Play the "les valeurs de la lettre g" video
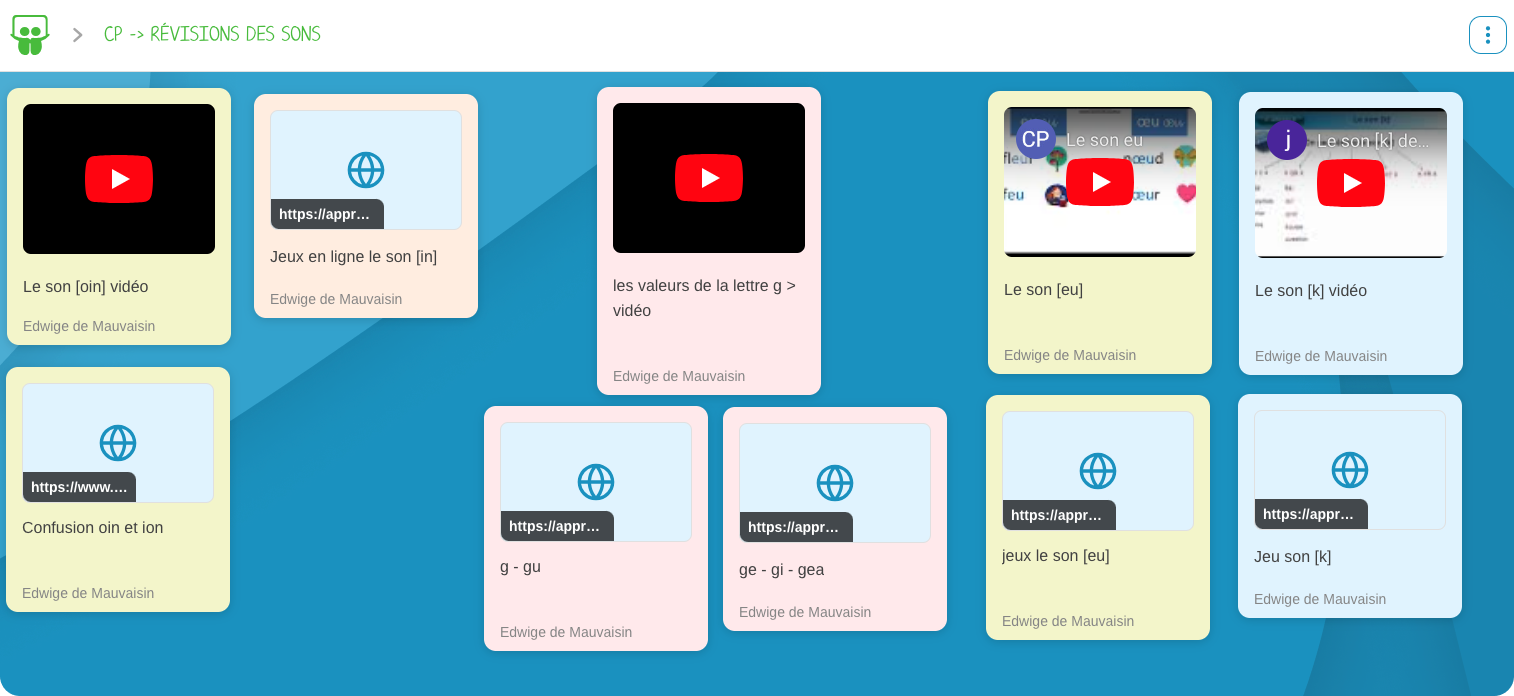Image resolution: width=1514 pixels, height=696 pixels. pos(709,177)
